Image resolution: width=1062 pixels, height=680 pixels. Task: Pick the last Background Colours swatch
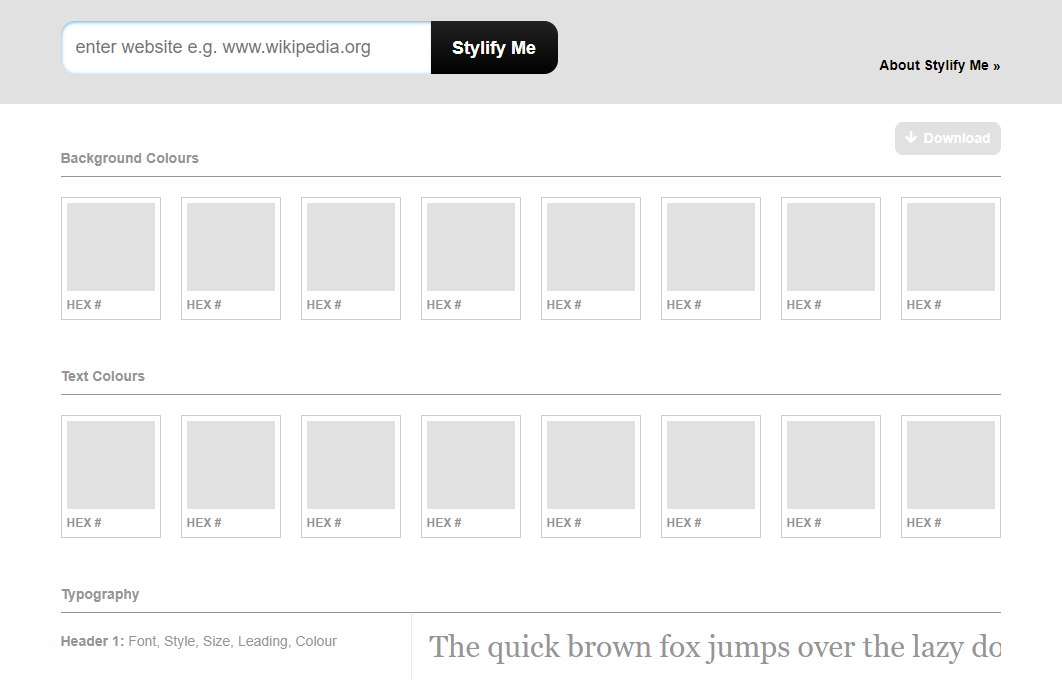951,248
